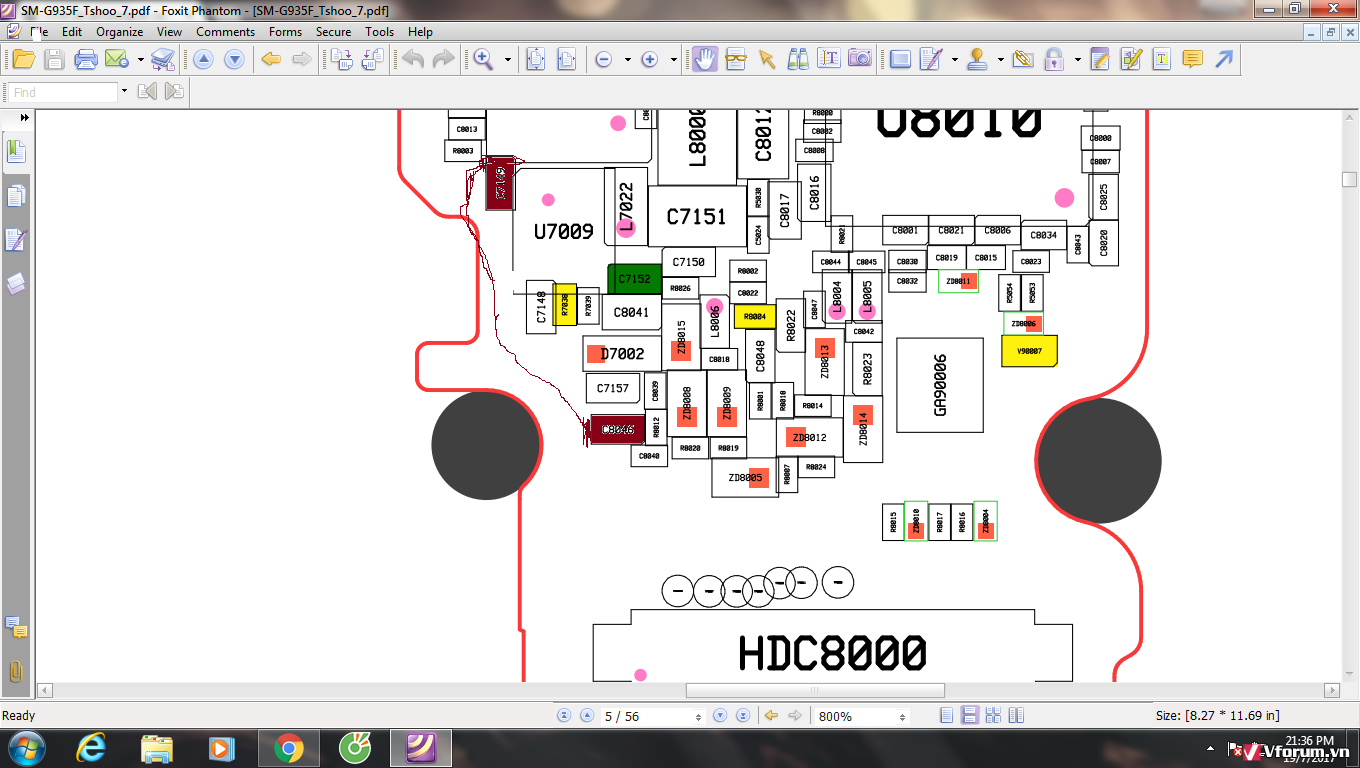Jump to last page in status bar
Viewport: 1360px width, 768px height.
pyautogui.click(x=743, y=716)
